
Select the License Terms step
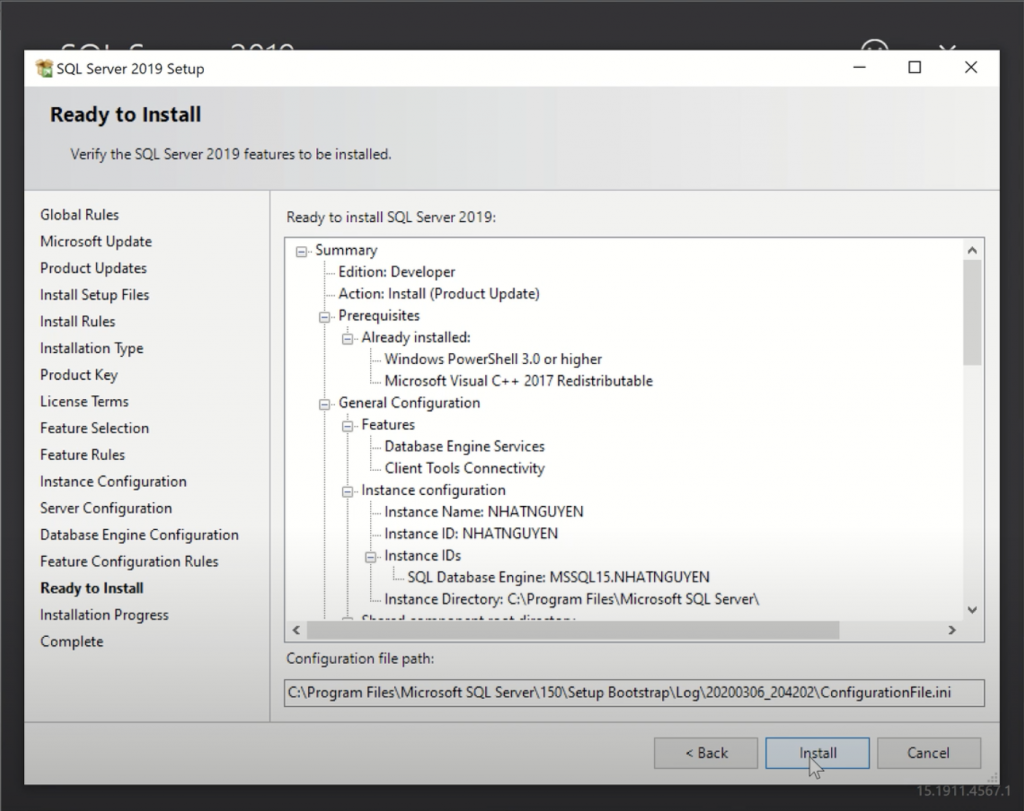[x=84, y=402]
